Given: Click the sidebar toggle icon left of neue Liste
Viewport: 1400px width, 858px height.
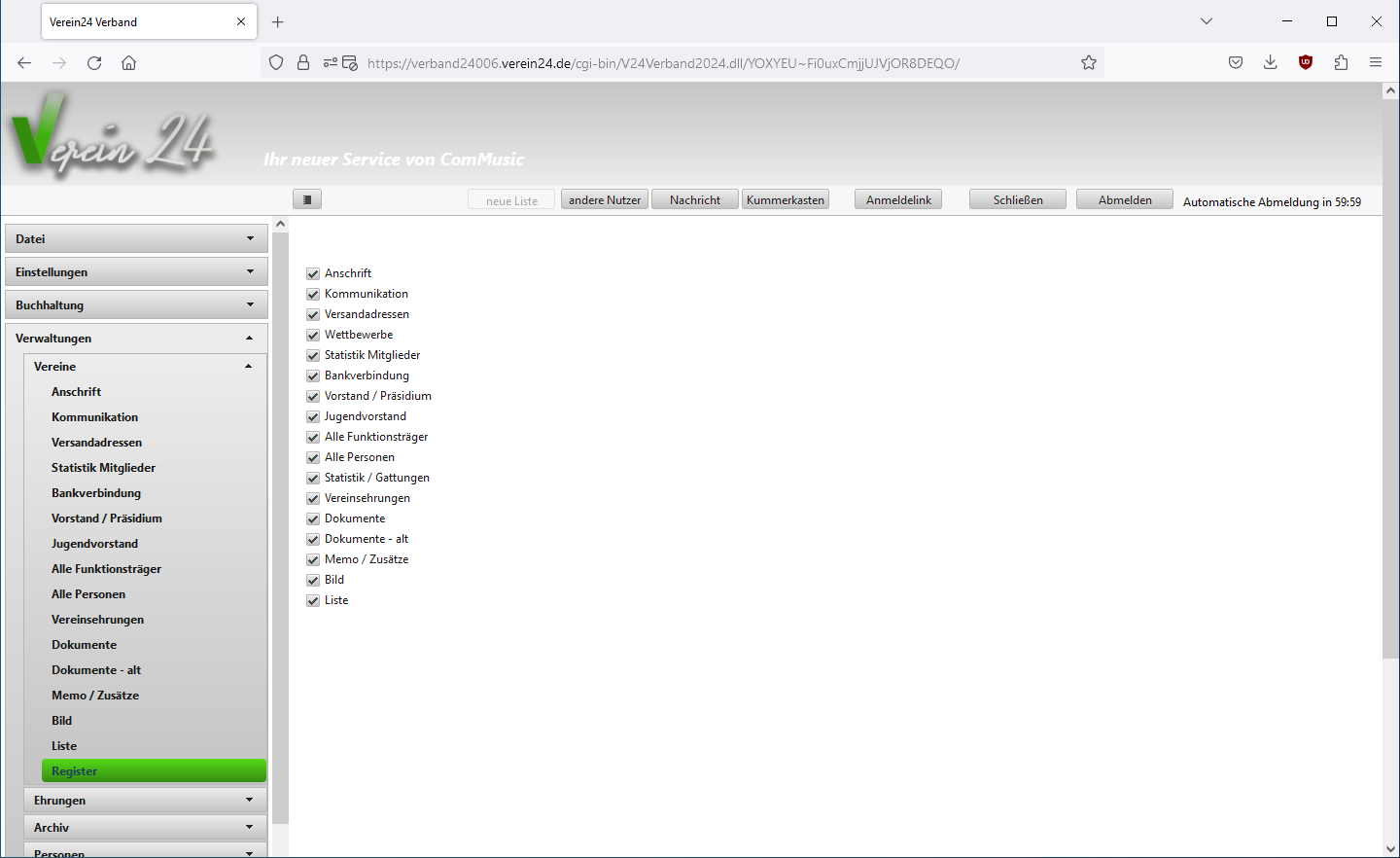Looking at the screenshot, I should (x=307, y=199).
